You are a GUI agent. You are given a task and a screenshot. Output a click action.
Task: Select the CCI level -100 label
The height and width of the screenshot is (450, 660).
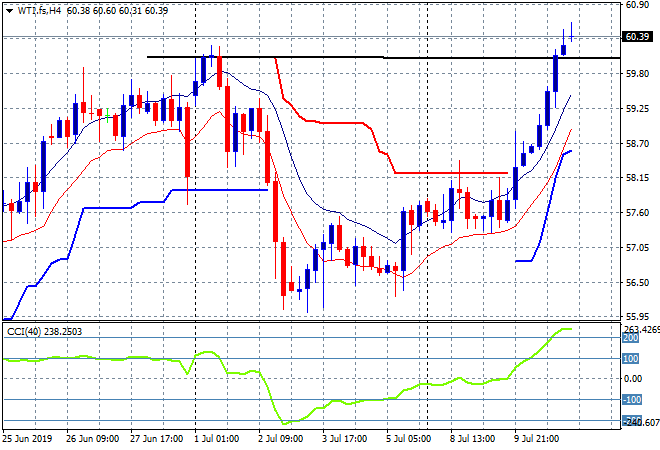(x=632, y=399)
